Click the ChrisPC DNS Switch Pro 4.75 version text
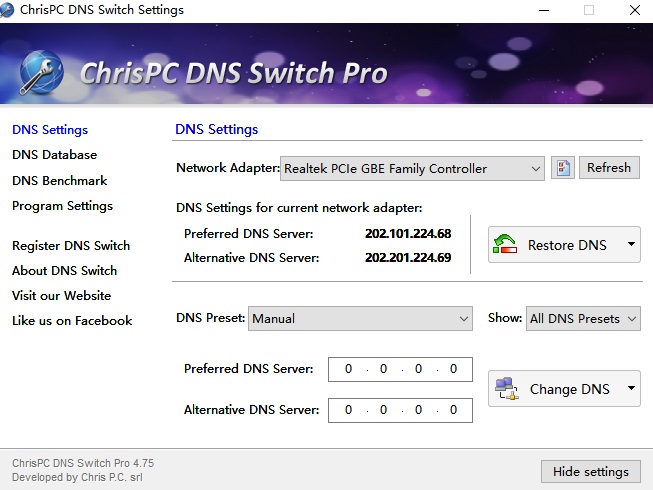Image resolution: width=653 pixels, height=490 pixels. pyautogui.click(x=83, y=463)
